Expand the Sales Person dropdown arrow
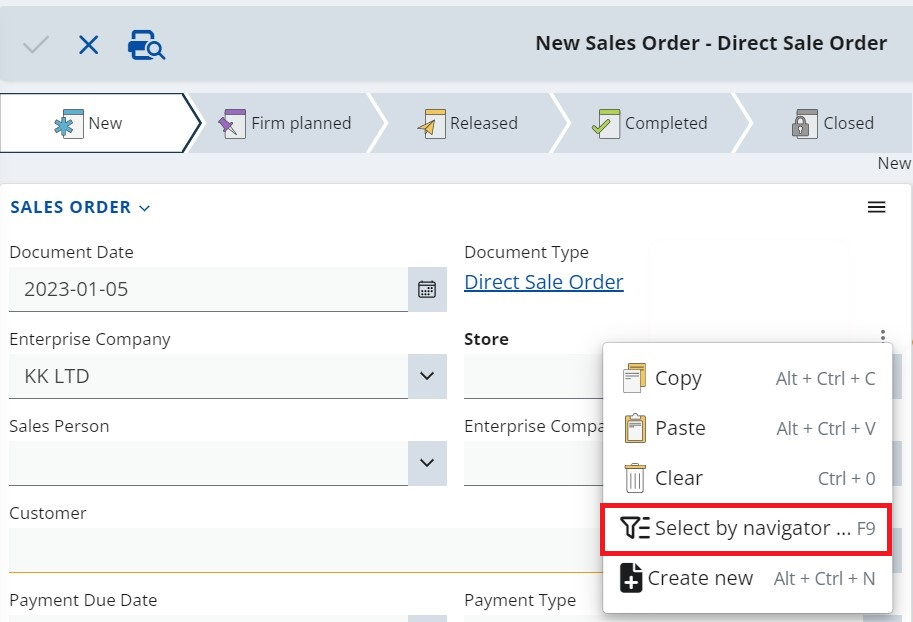The width and height of the screenshot is (913, 622). tap(427, 463)
